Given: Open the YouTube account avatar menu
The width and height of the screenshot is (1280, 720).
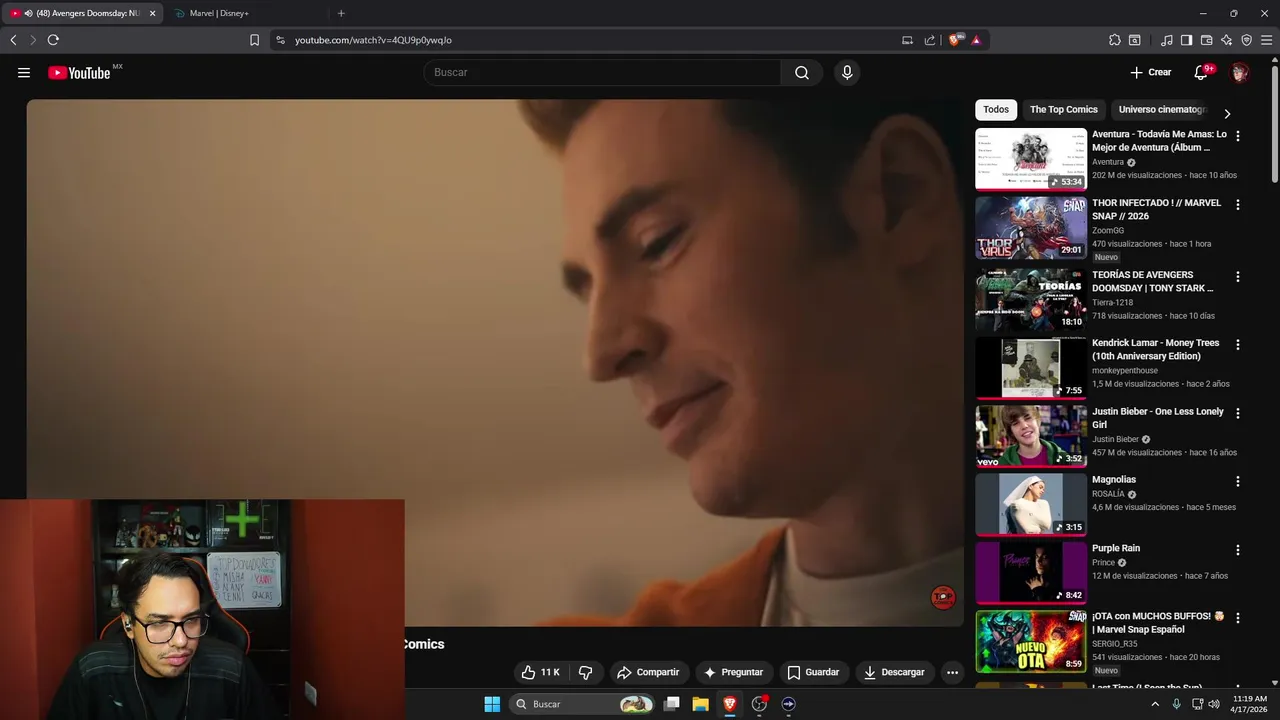Looking at the screenshot, I should tap(1240, 72).
